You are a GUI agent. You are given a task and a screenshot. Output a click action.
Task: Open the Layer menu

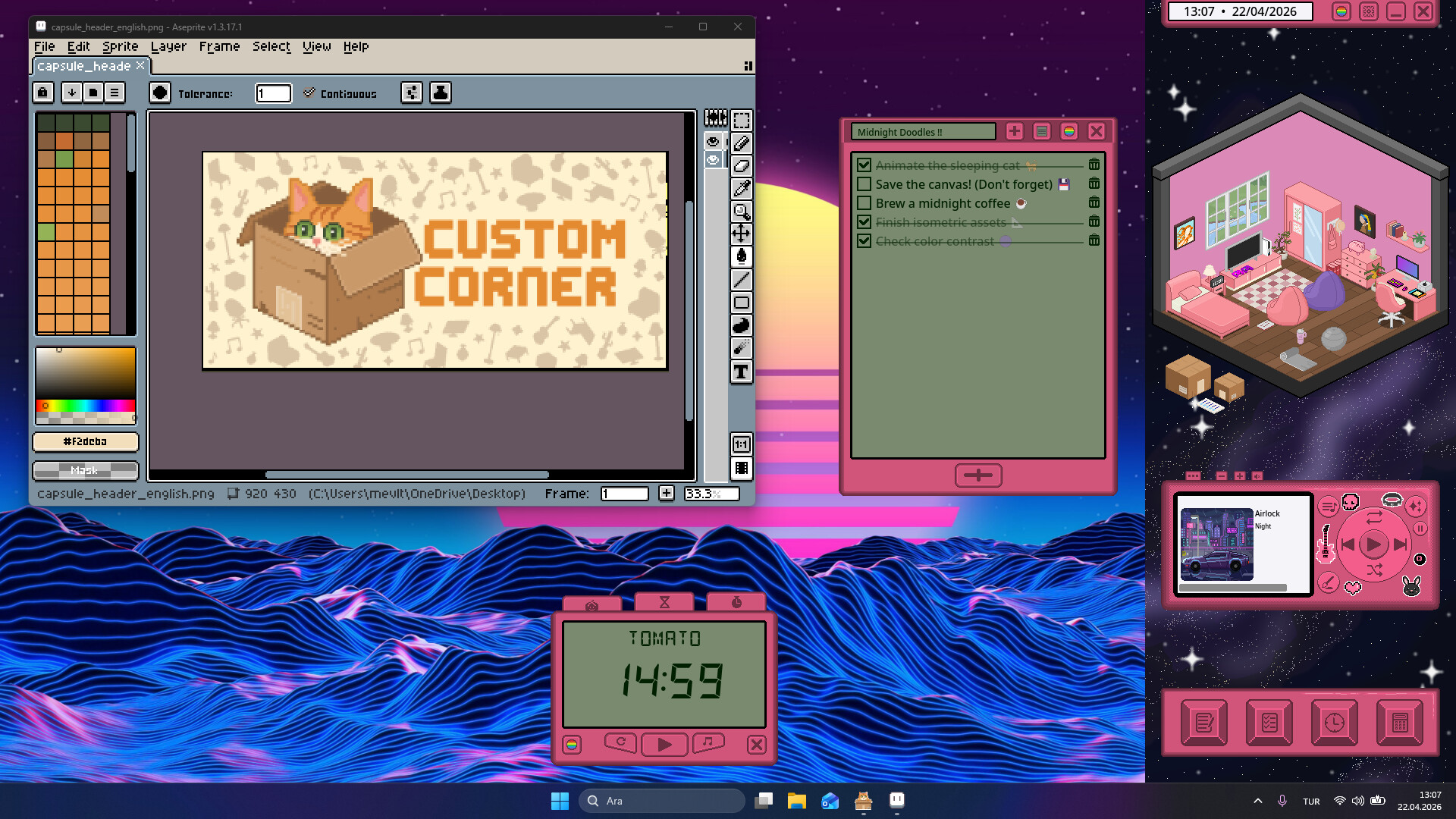pos(168,46)
